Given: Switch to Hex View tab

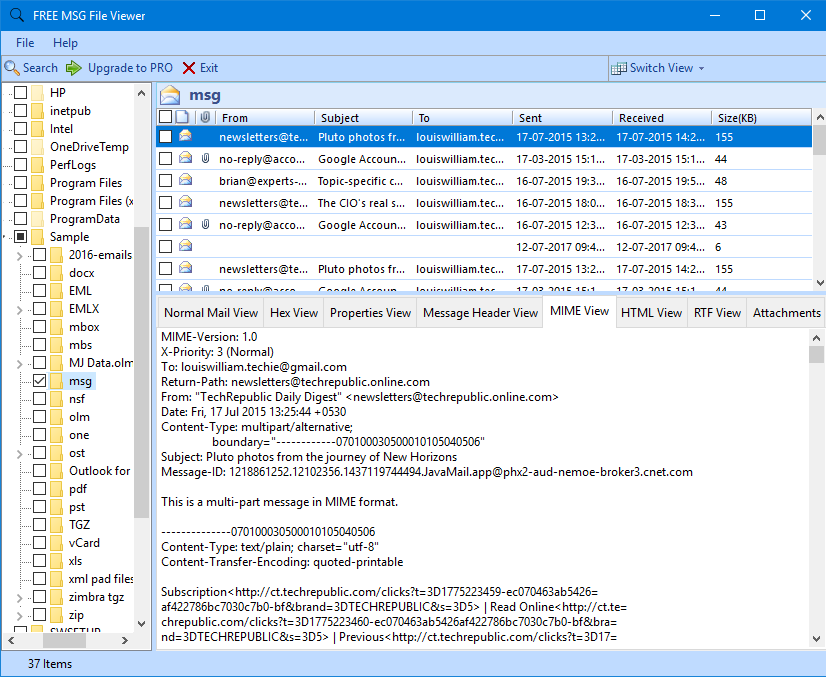Looking at the screenshot, I should 294,313.
